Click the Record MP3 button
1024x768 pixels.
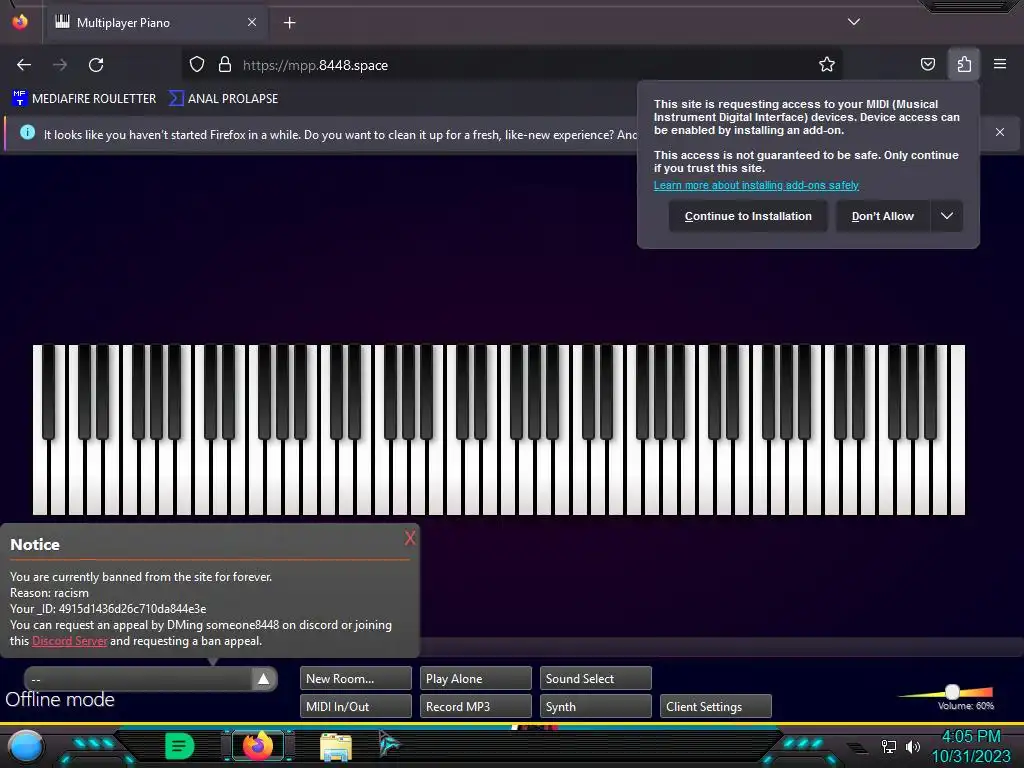(x=475, y=706)
